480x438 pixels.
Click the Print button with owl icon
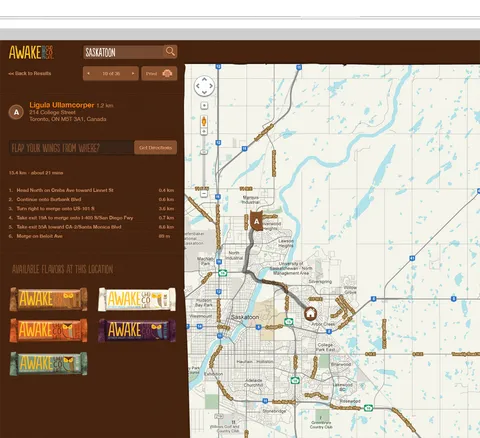(159, 74)
